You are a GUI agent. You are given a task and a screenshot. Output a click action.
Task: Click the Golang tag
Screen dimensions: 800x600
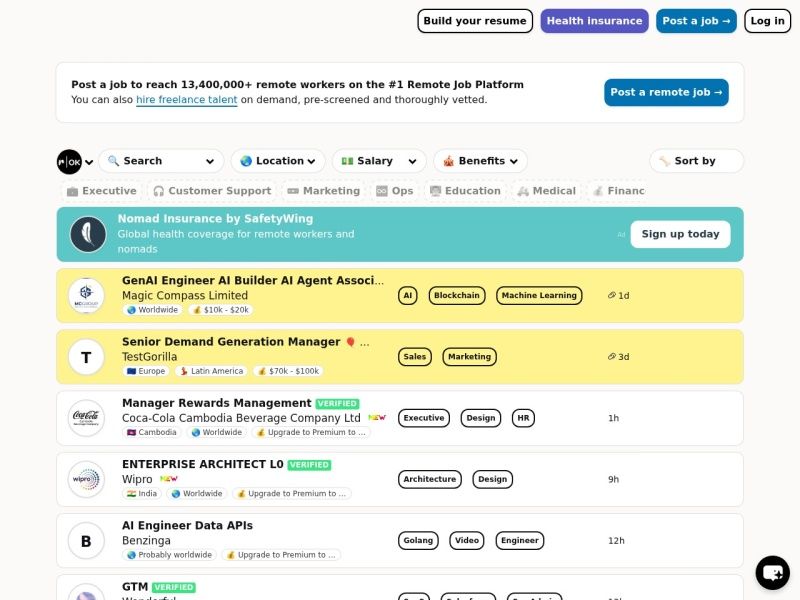point(418,540)
